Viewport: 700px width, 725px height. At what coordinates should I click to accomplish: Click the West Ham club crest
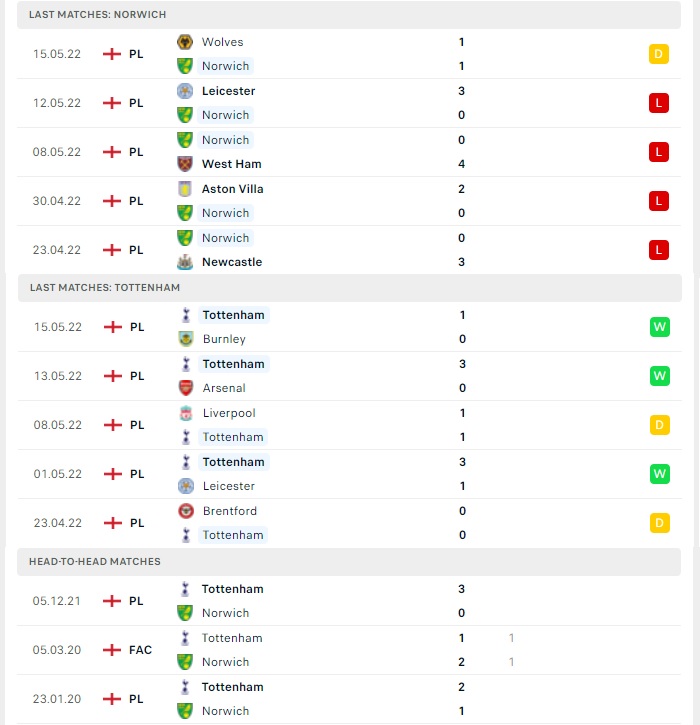(185, 164)
